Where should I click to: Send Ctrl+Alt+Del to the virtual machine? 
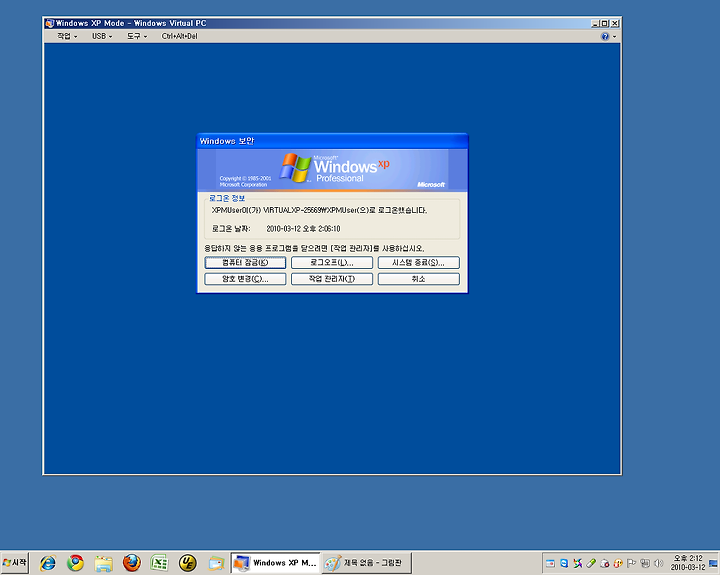pyautogui.click(x=180, y=36)
